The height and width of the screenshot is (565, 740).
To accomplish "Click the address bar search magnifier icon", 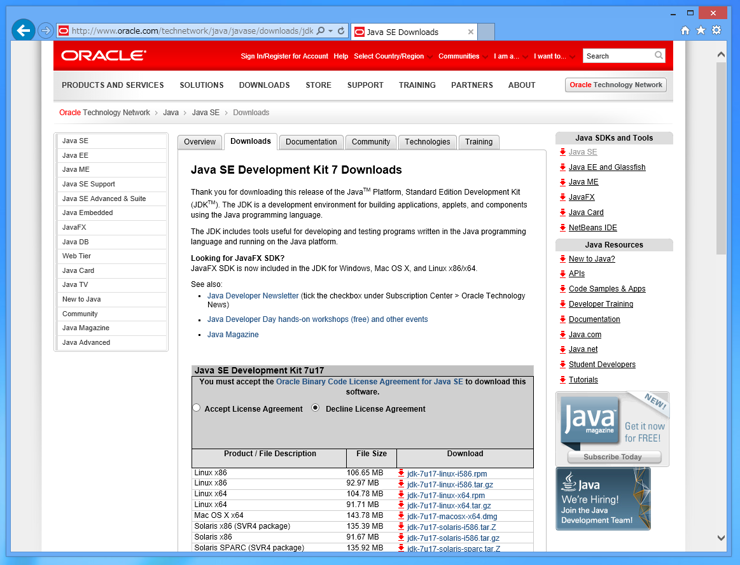I will point(320,31).
